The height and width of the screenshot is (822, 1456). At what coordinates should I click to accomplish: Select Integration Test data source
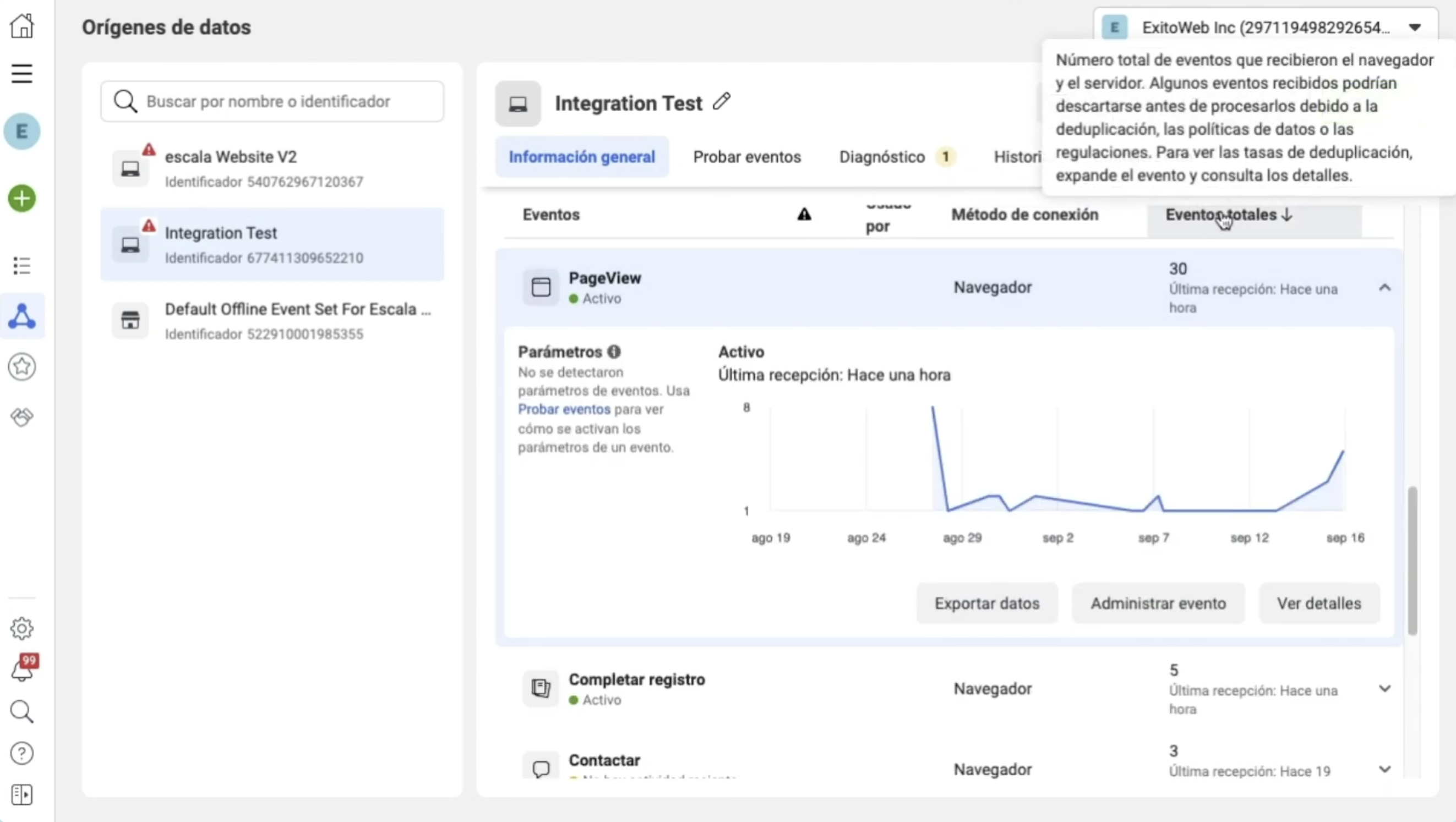point(272,244)
